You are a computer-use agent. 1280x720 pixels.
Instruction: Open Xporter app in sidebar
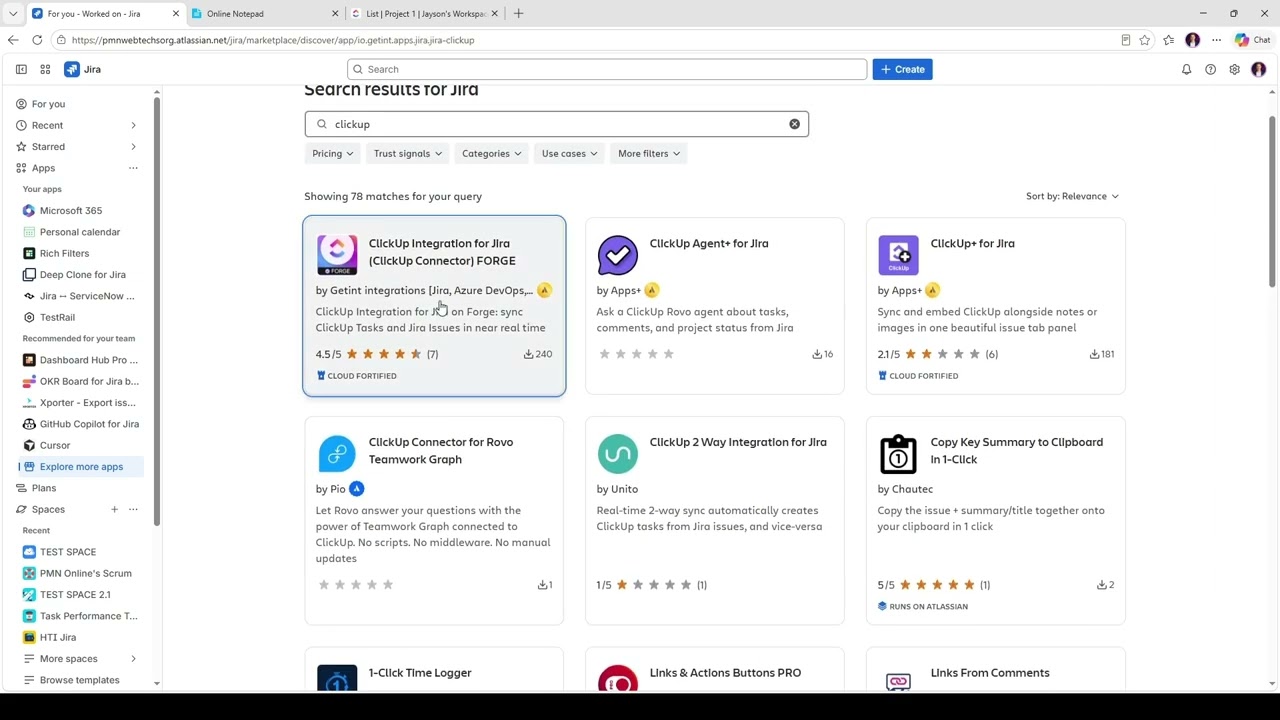87,403
